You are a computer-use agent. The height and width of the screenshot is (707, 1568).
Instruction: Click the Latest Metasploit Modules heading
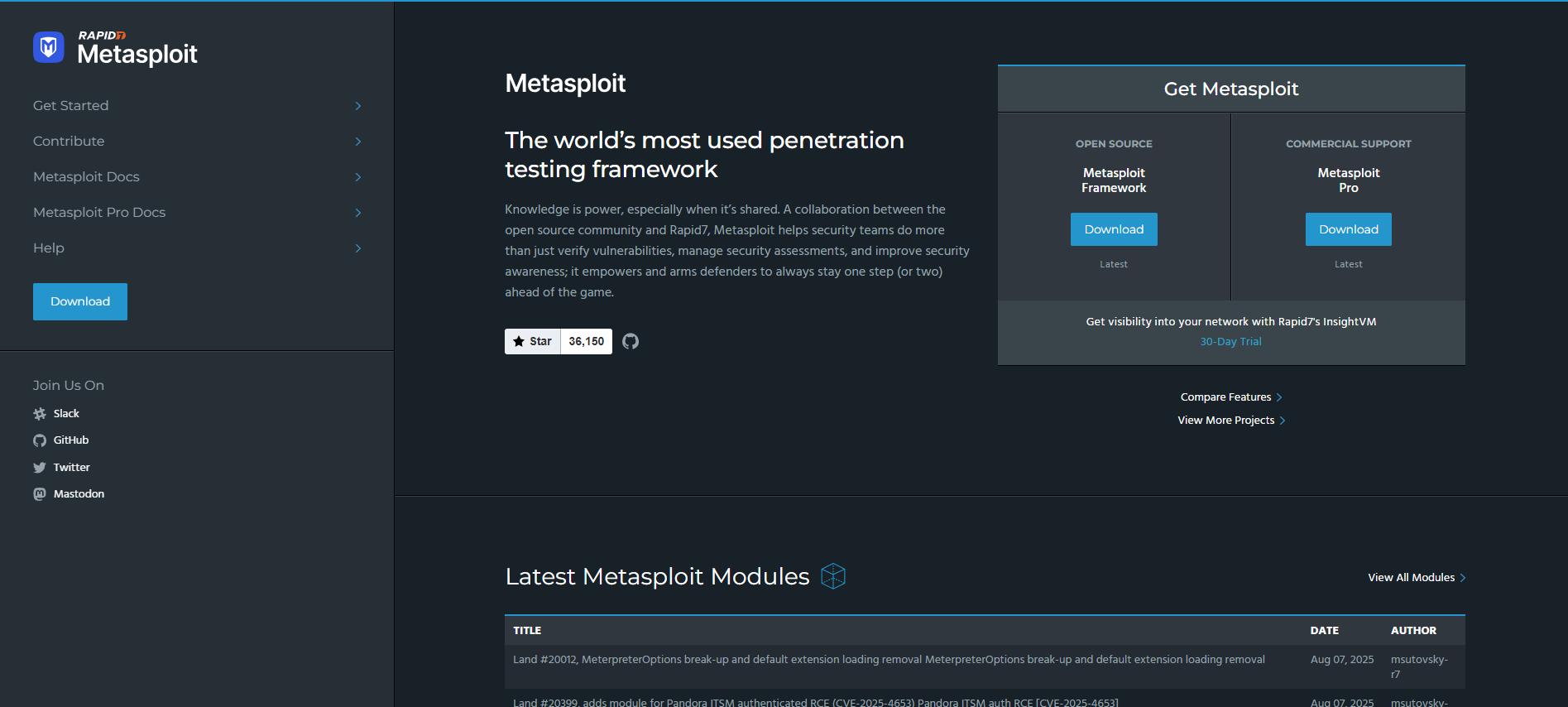pos(657,576)
